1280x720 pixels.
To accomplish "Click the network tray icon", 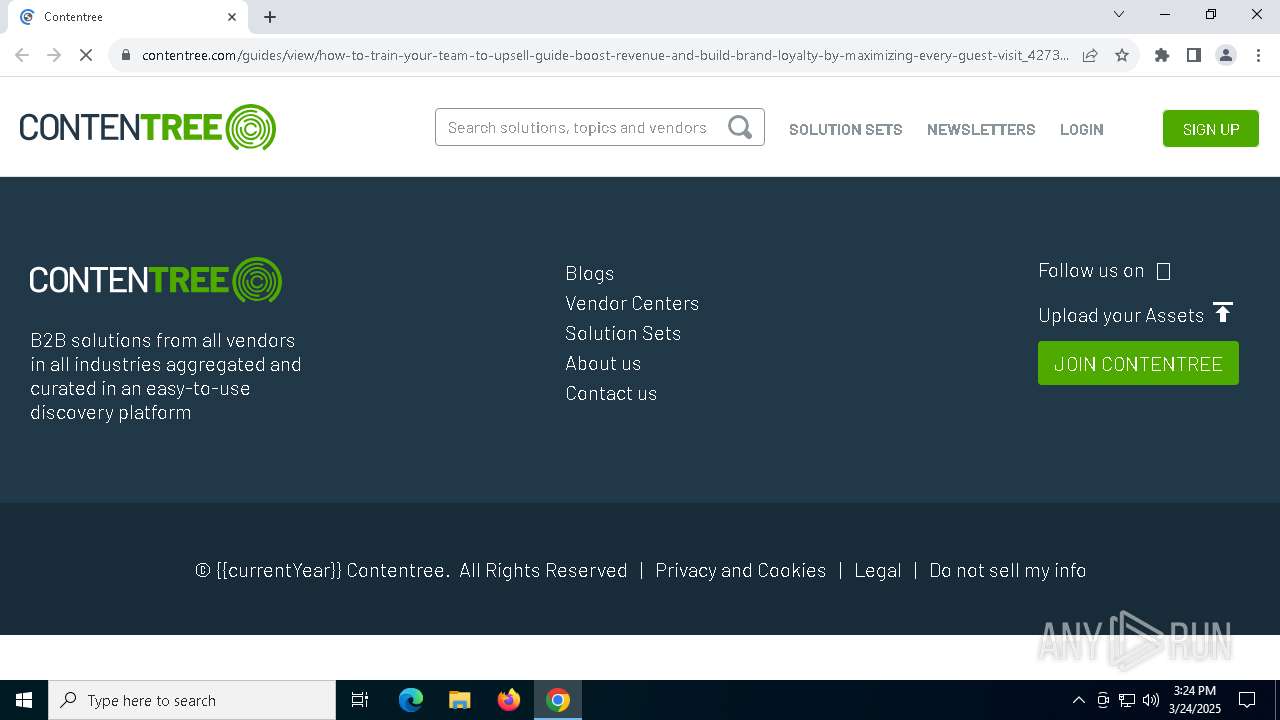I will pyautogui.click(x=1127, y=700).
